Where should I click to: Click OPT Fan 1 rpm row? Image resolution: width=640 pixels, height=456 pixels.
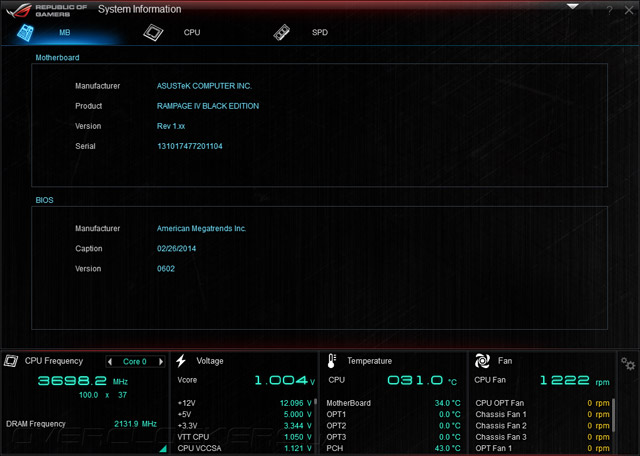point(542,448)
